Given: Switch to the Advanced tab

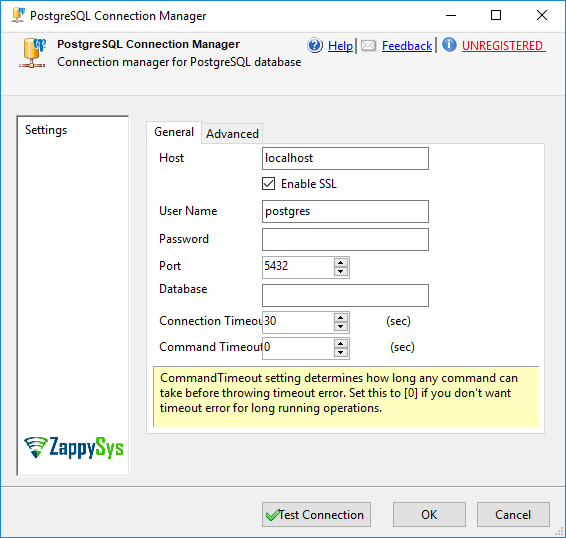Looking at the screenshot, I should click(x=232, y=134).
